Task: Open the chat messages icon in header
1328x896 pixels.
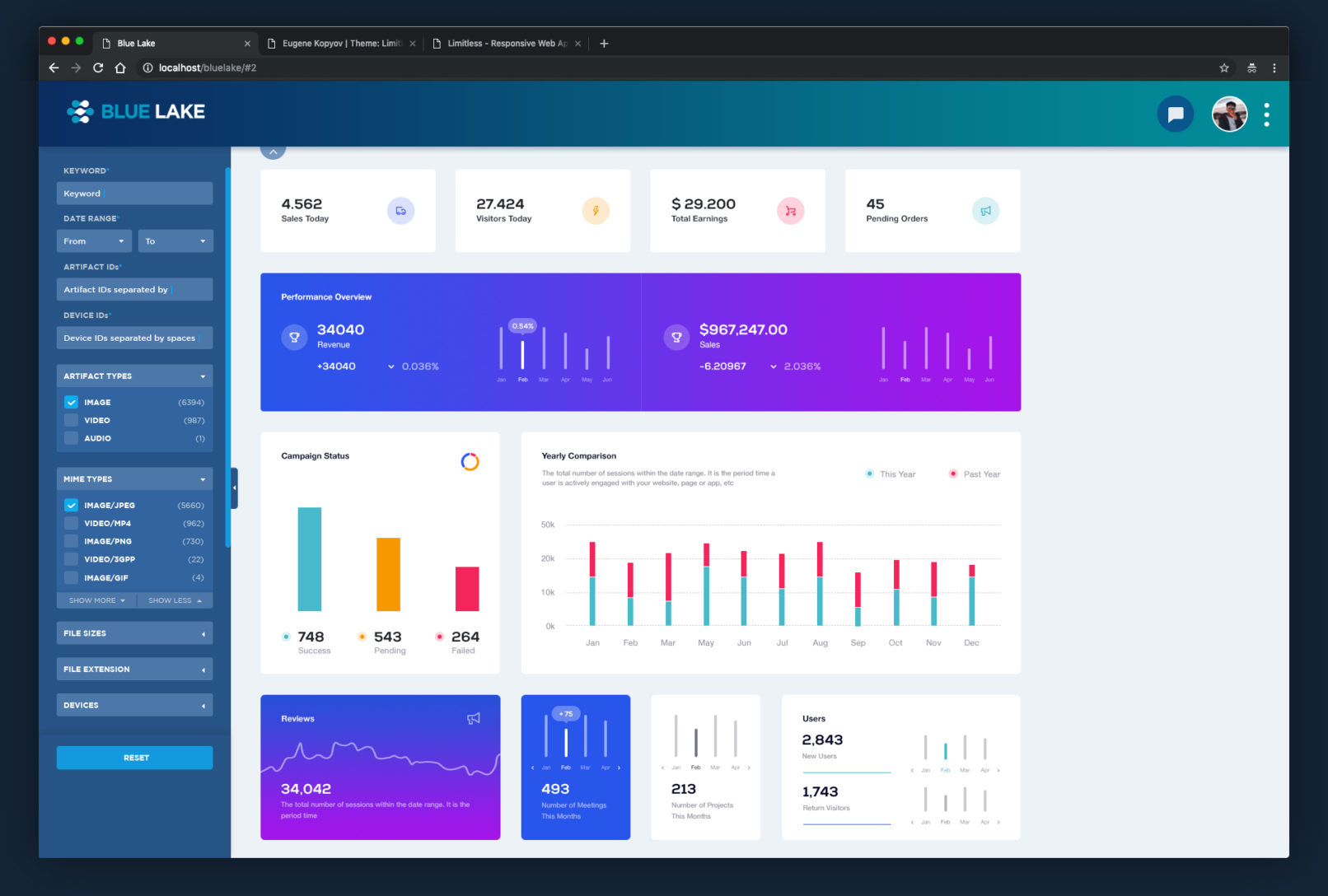Action: click(1175, 114)
